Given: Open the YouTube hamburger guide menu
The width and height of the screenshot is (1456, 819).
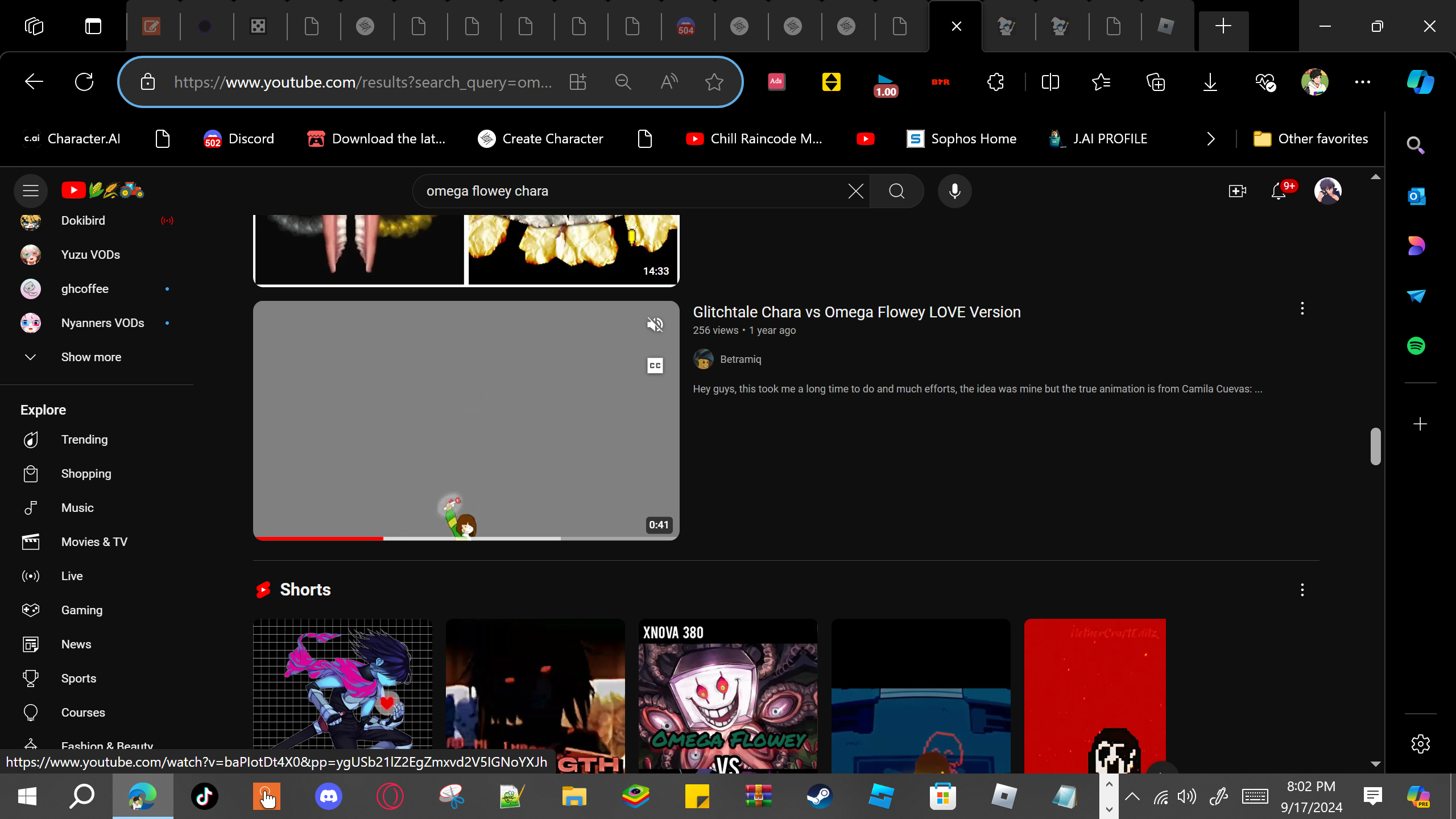Looking at the screenshot, I should [31, 191].
